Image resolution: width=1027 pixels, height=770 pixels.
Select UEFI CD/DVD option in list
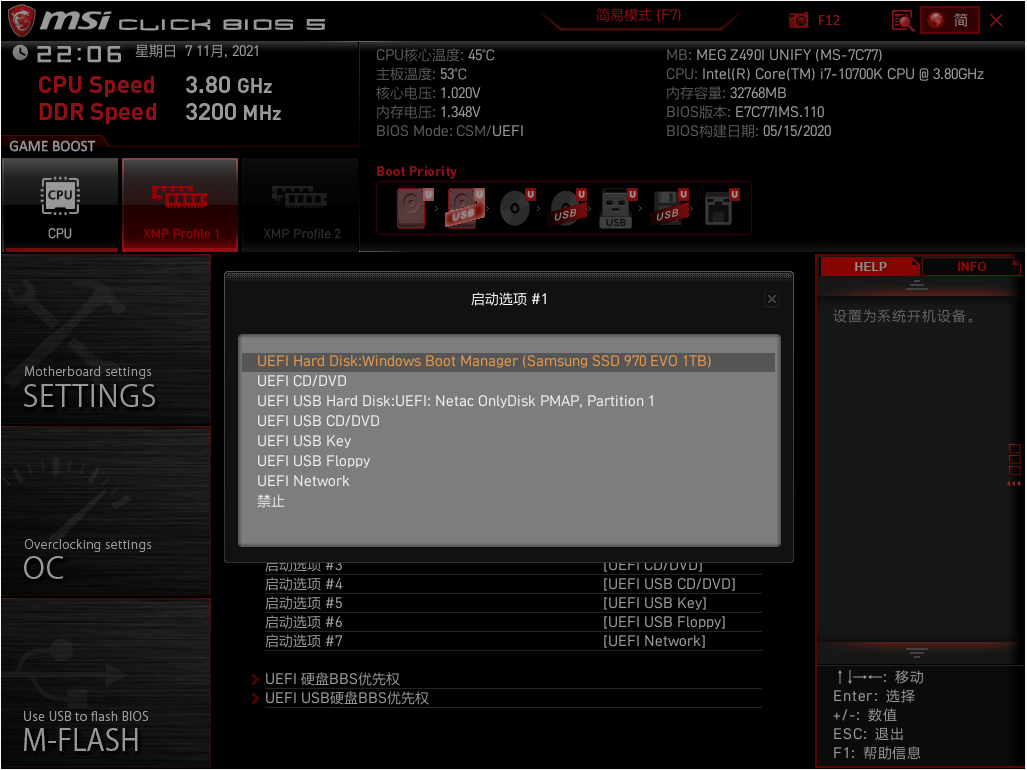508,381
